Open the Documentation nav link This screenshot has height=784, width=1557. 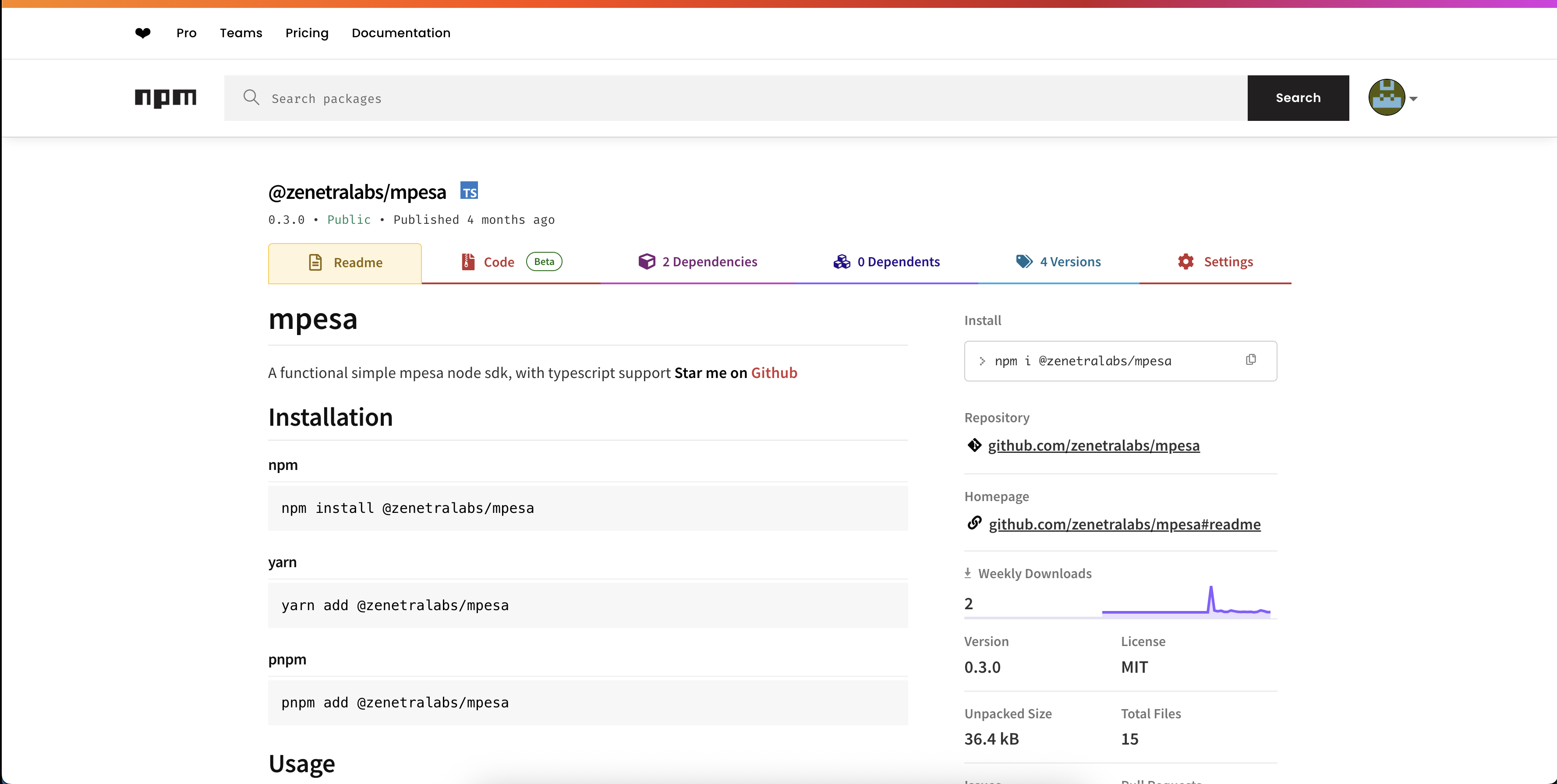pyautogui.click(x=401, y=33)
